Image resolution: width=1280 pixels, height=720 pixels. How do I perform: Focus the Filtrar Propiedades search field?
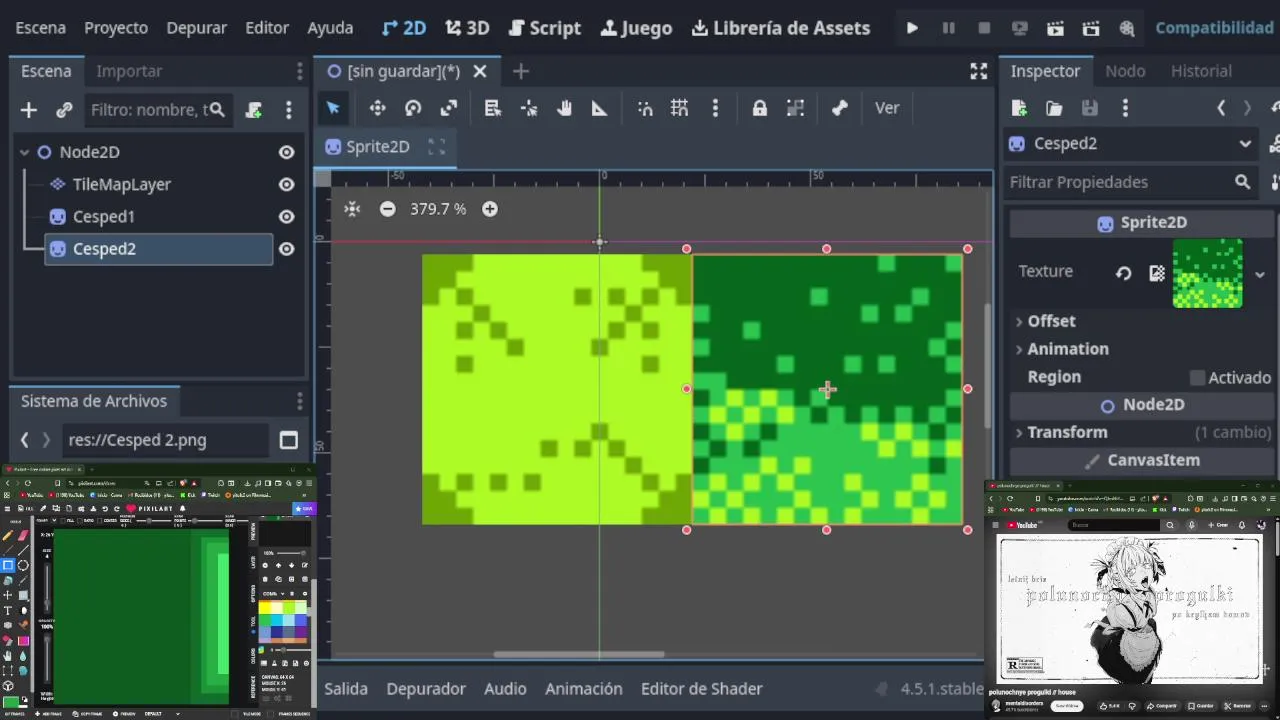[x=1131, y=182]
